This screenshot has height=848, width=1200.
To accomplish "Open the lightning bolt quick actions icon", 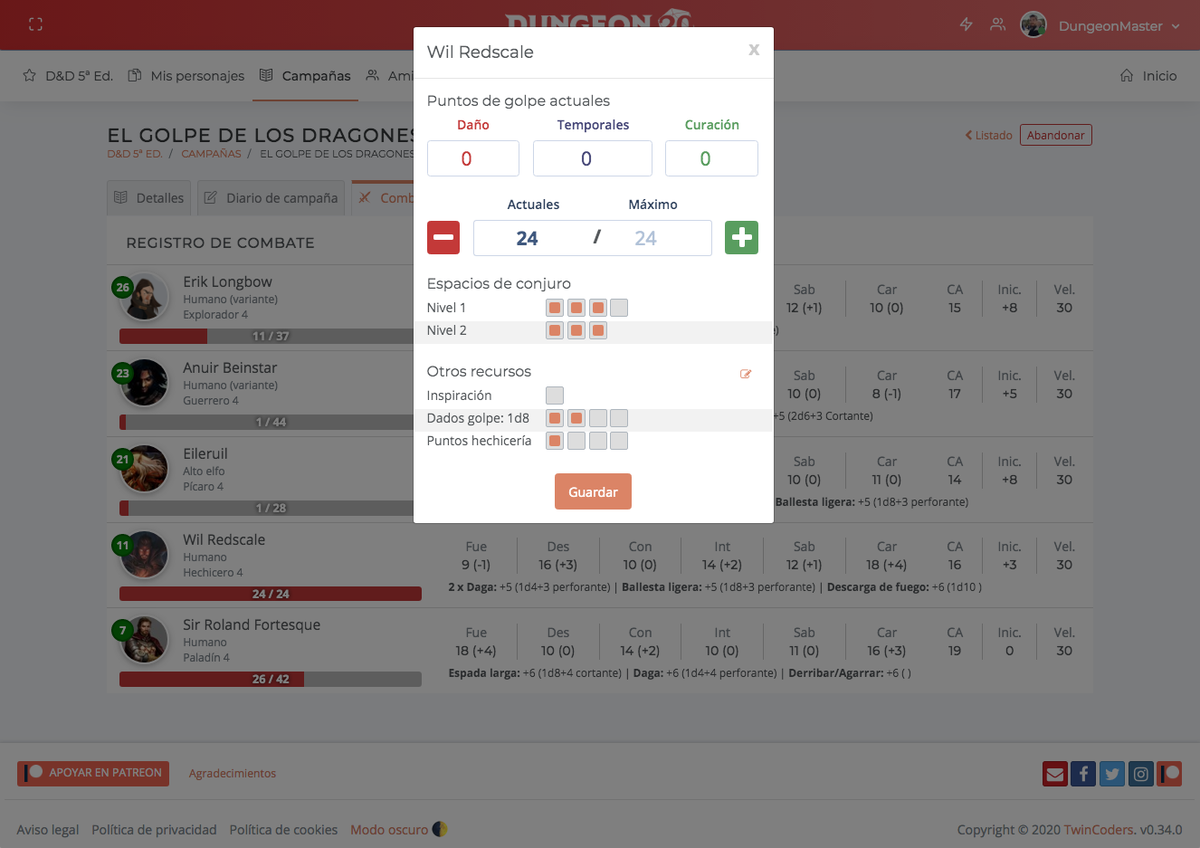I will 966,25.
